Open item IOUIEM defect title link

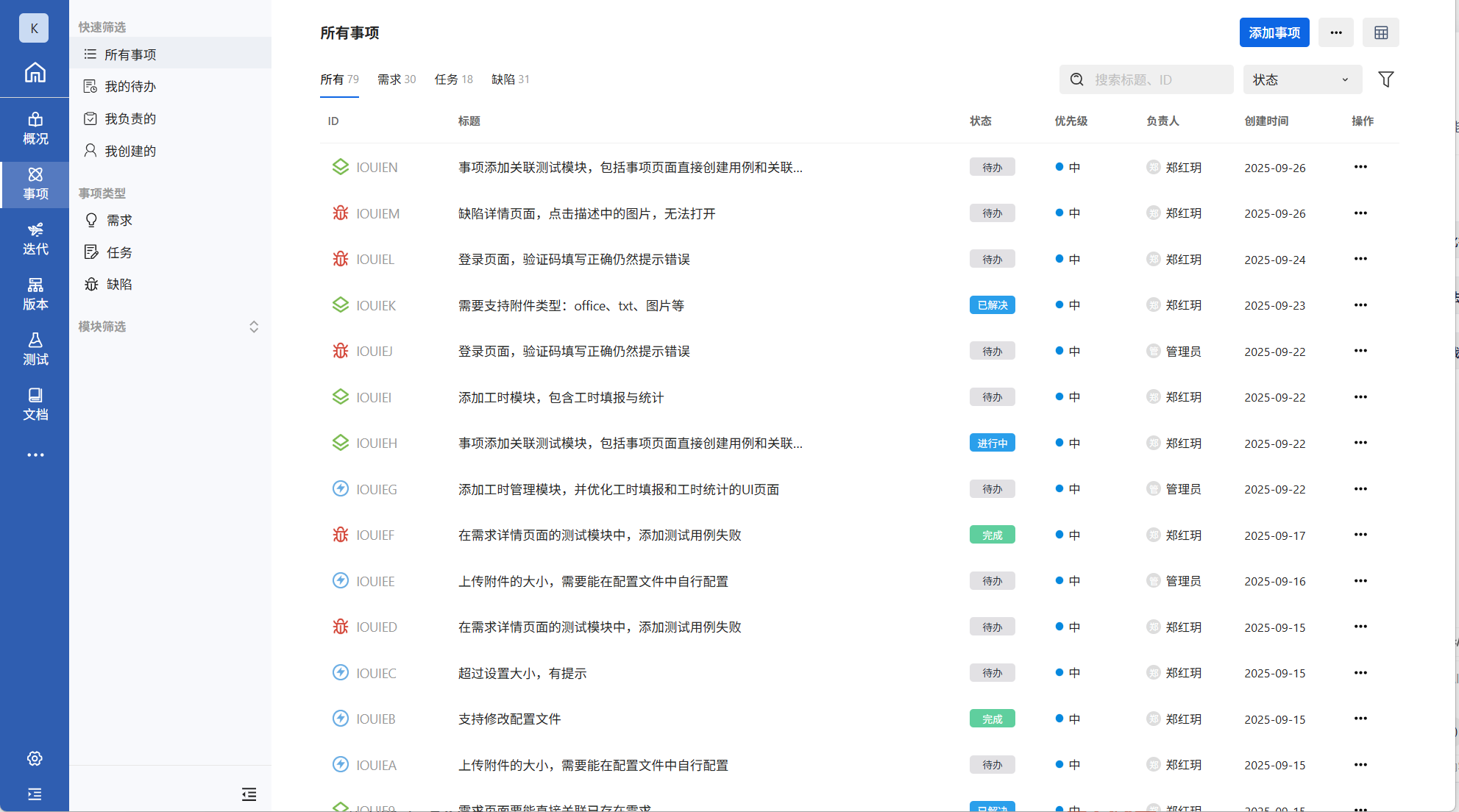[x=586, y=213]
